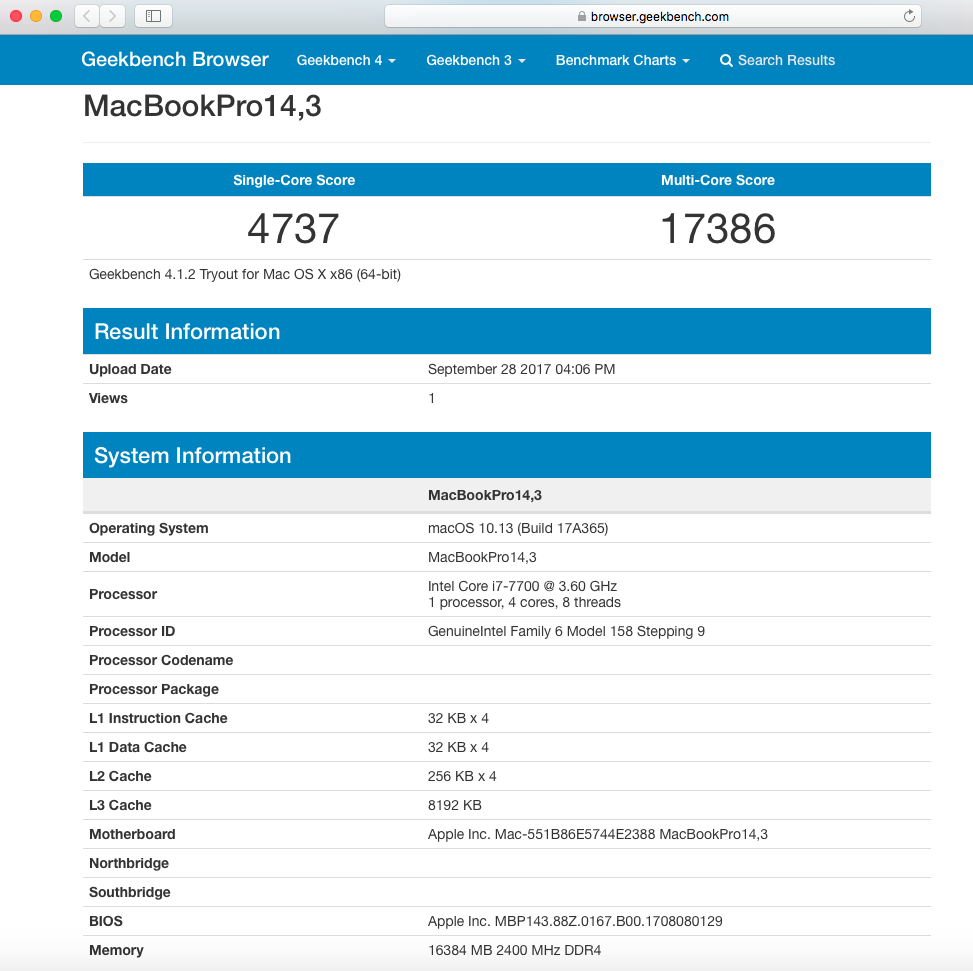This screenshot has height=971, width=973.
Task: Click the 1 processor, 4 cores, 8 threads text
Action: click(524, 602)
